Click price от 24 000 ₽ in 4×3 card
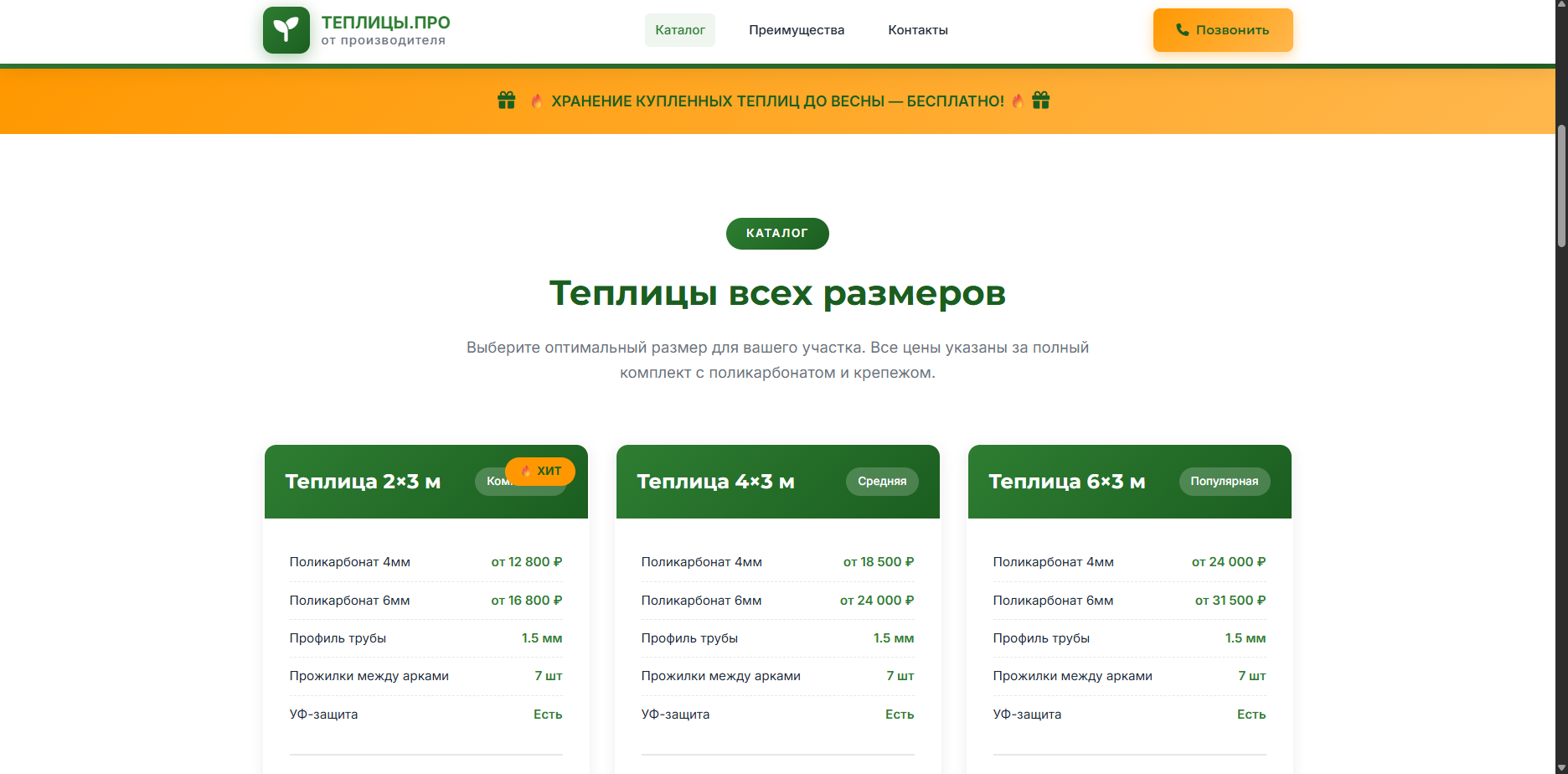Viewport: 1568px width, 774px height. coord(877,601)
